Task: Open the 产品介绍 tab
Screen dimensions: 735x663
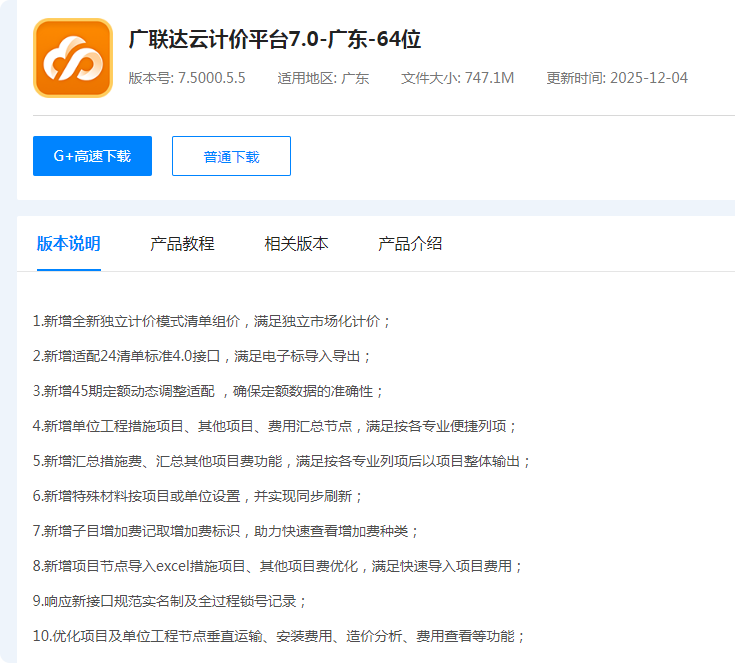Action: click(x=410, y=244)
